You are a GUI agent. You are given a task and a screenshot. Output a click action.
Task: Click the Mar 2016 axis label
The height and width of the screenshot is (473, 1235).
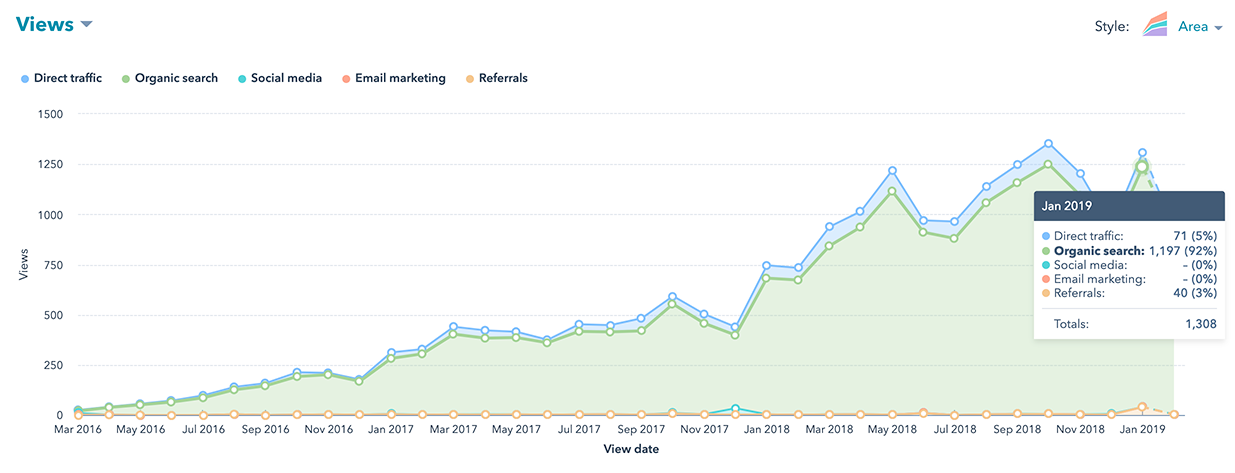pyautogui.click(x=78, y=430)
